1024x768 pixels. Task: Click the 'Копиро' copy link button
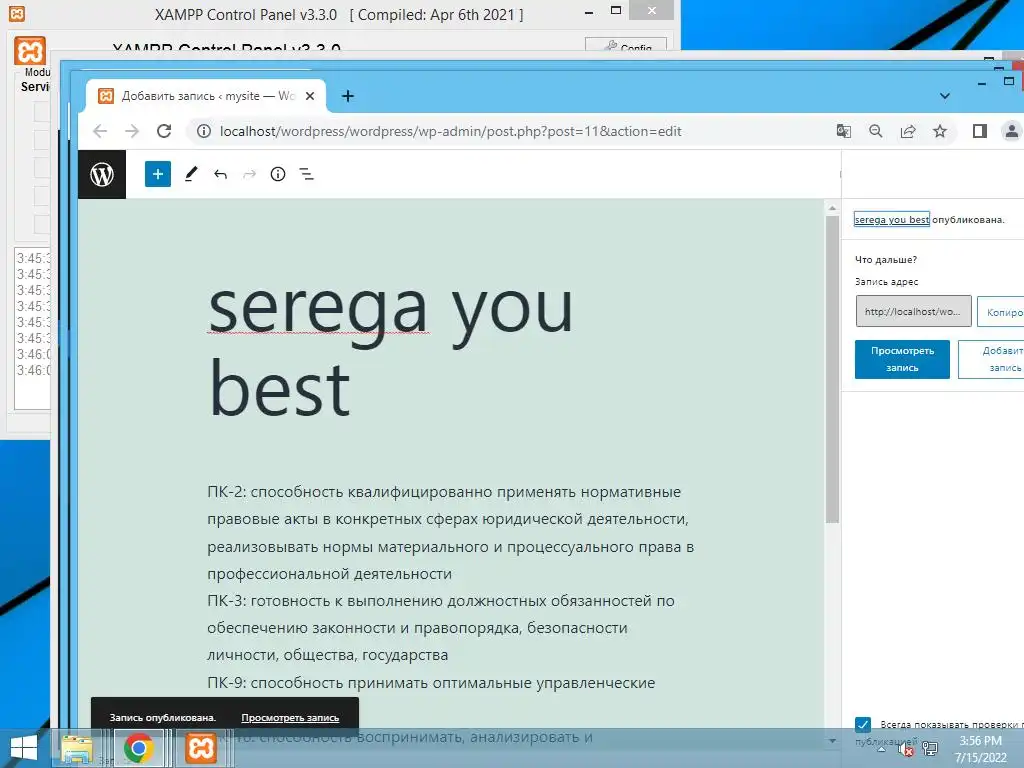[x=1000, y=312]
